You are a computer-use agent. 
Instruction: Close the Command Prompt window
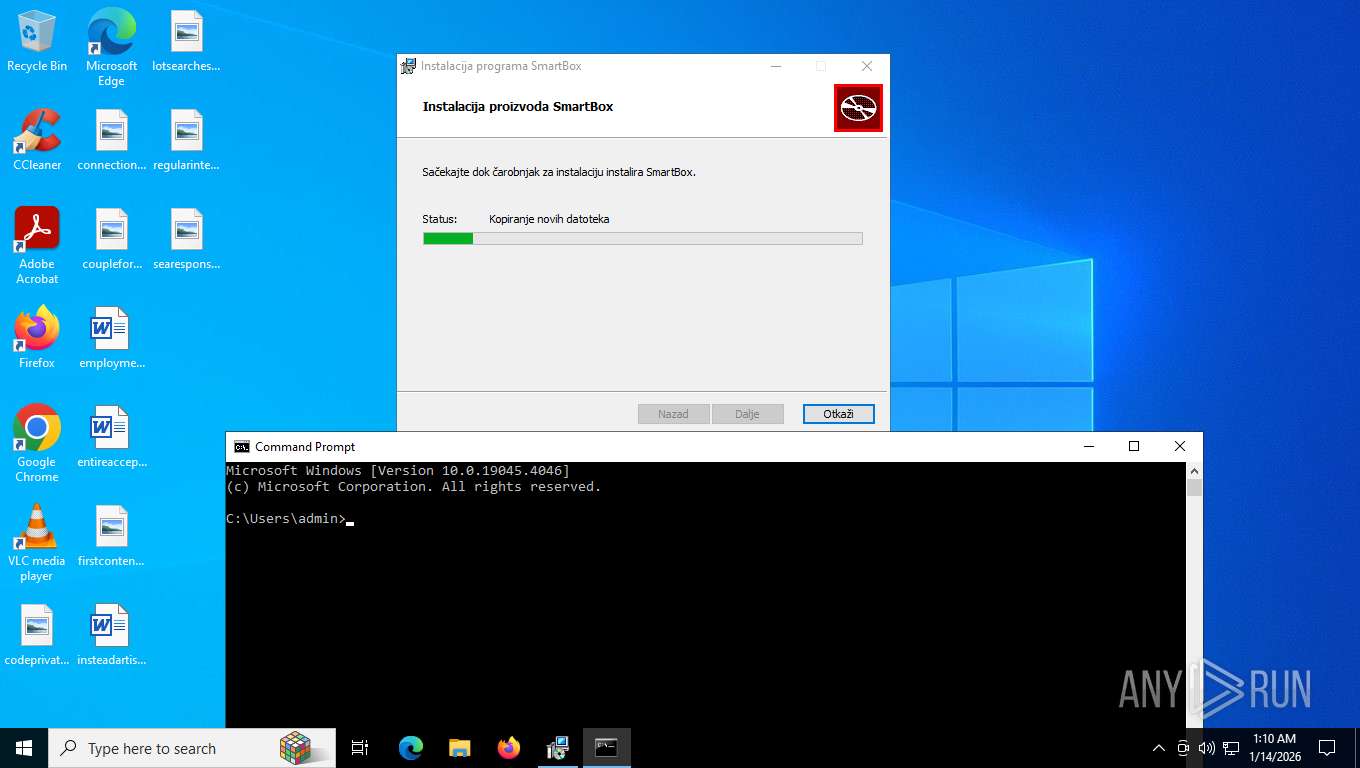[x=1180, y=447]
